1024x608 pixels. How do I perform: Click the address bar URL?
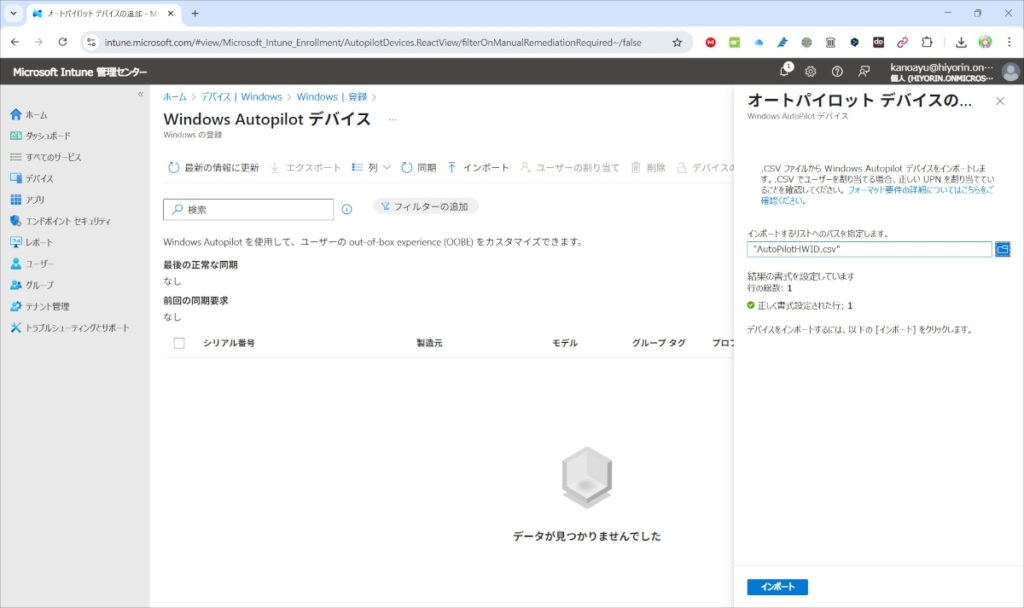coord(373,42)
